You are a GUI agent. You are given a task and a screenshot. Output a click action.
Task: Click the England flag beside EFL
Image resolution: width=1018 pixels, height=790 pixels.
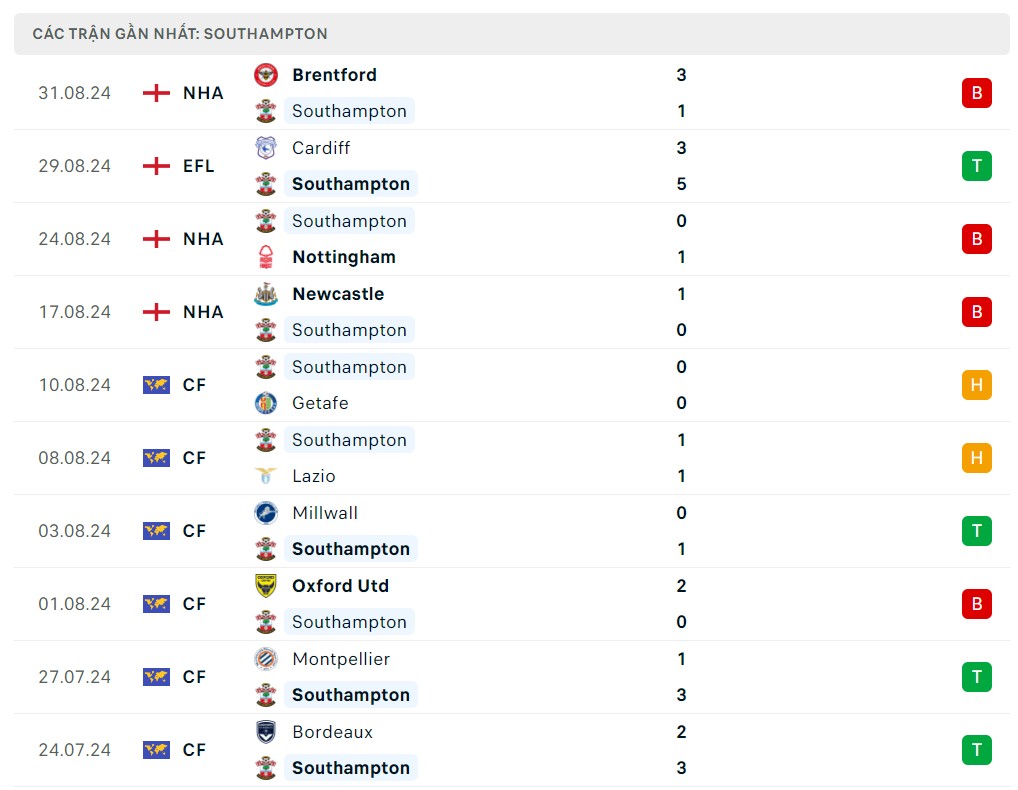click(156, 166)
